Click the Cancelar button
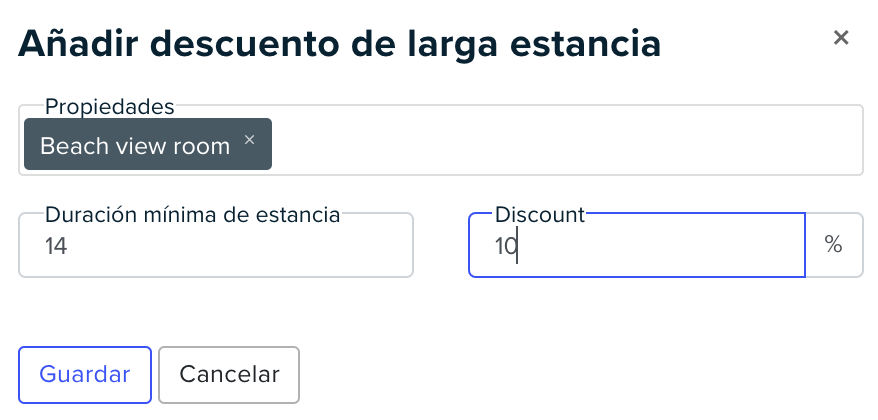Image resolution: width=878 pixels, height=420 pixels. (229, 375)
